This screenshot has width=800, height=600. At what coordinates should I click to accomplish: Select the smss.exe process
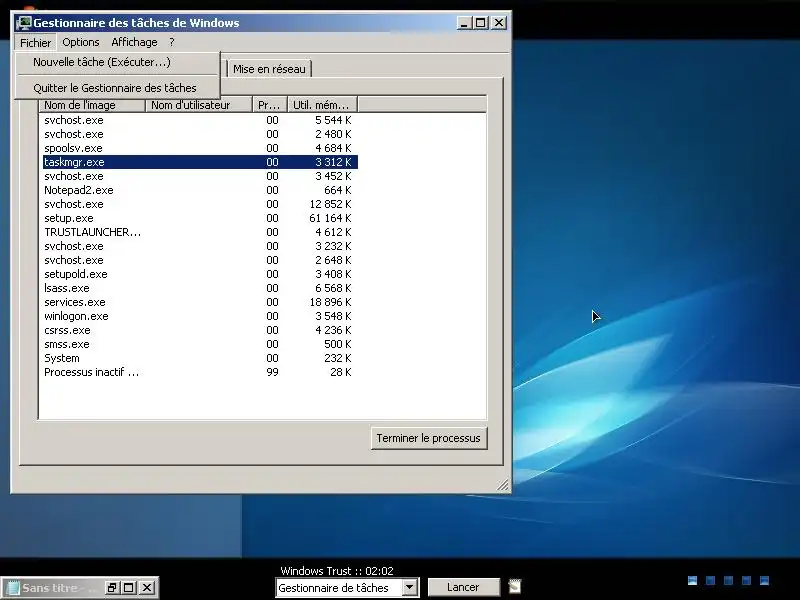200,344
